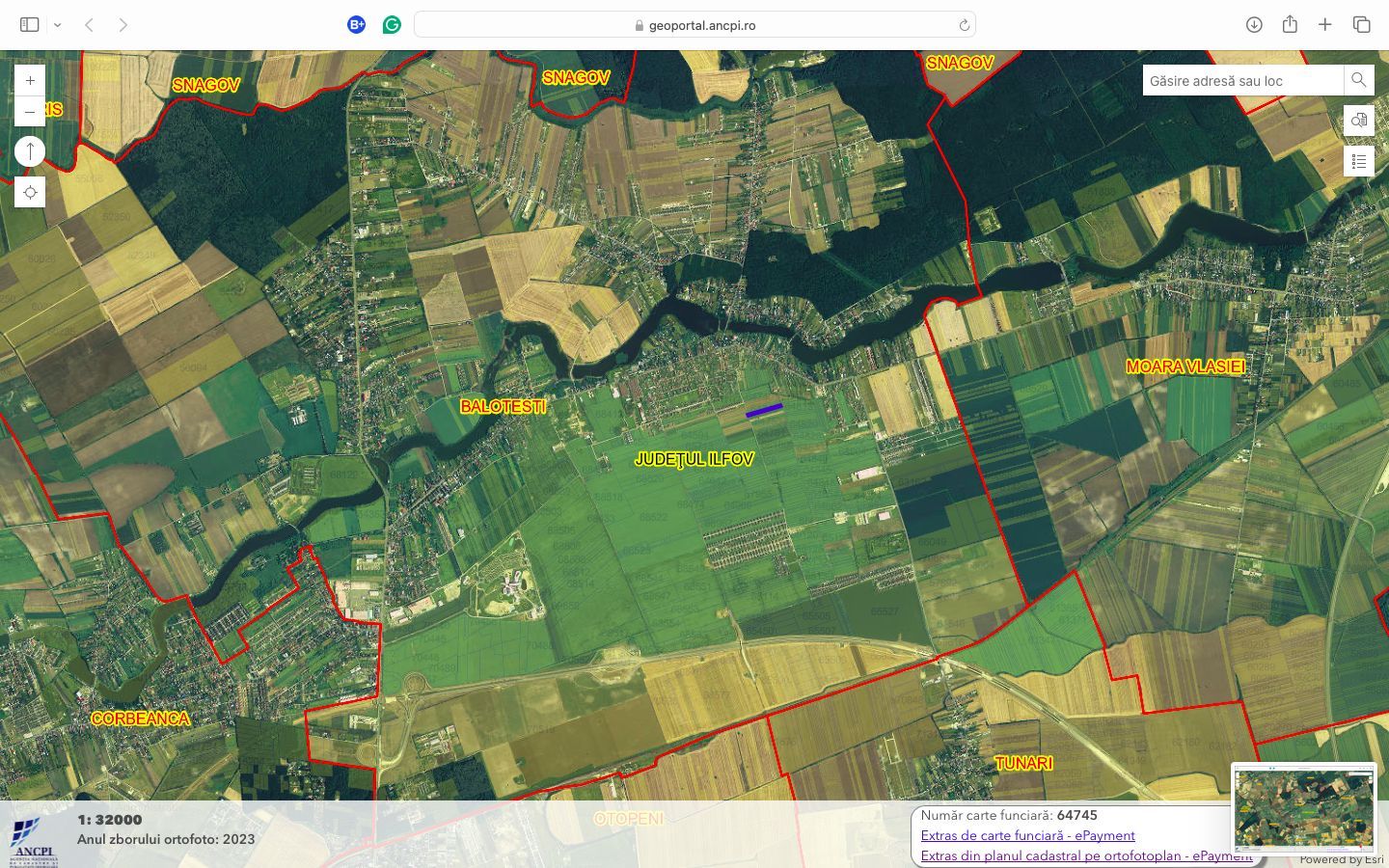Open the Safari share menu
The width and height of the screenshot is (1389, 868).
pos(1291,24)
